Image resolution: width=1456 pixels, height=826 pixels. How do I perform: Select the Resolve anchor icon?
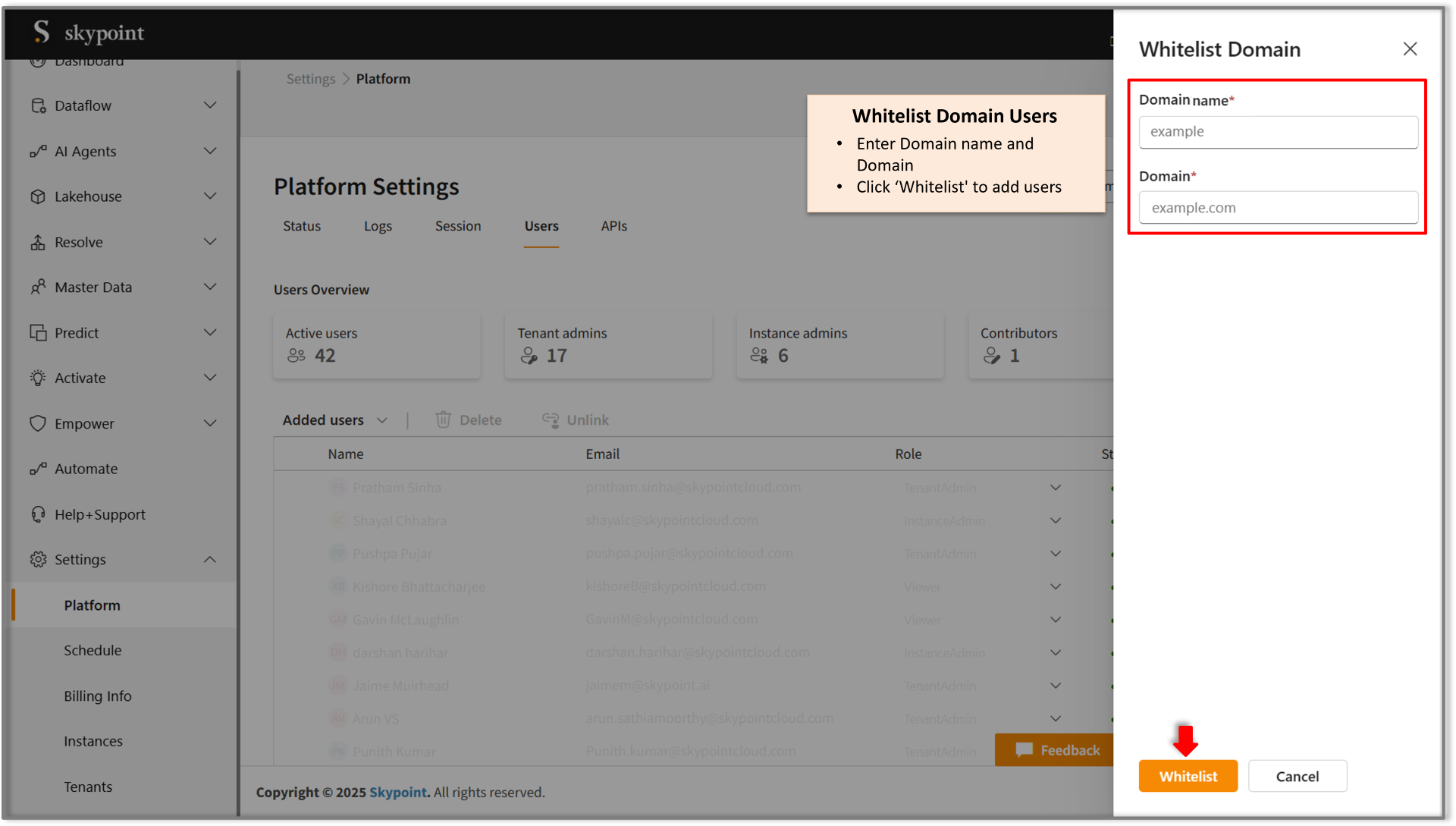38,242
